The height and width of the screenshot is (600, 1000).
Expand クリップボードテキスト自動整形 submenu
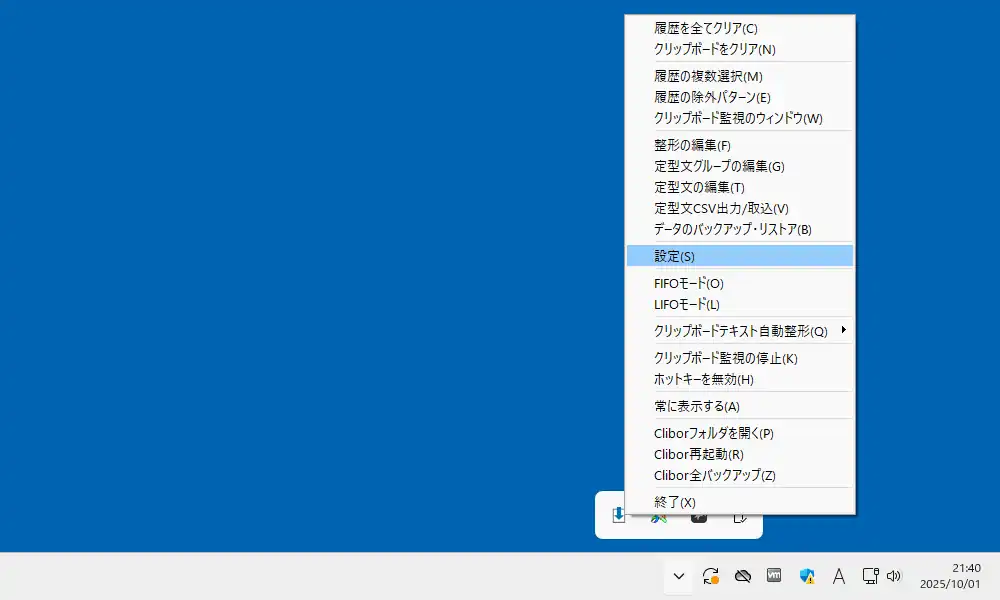[739, 331]
